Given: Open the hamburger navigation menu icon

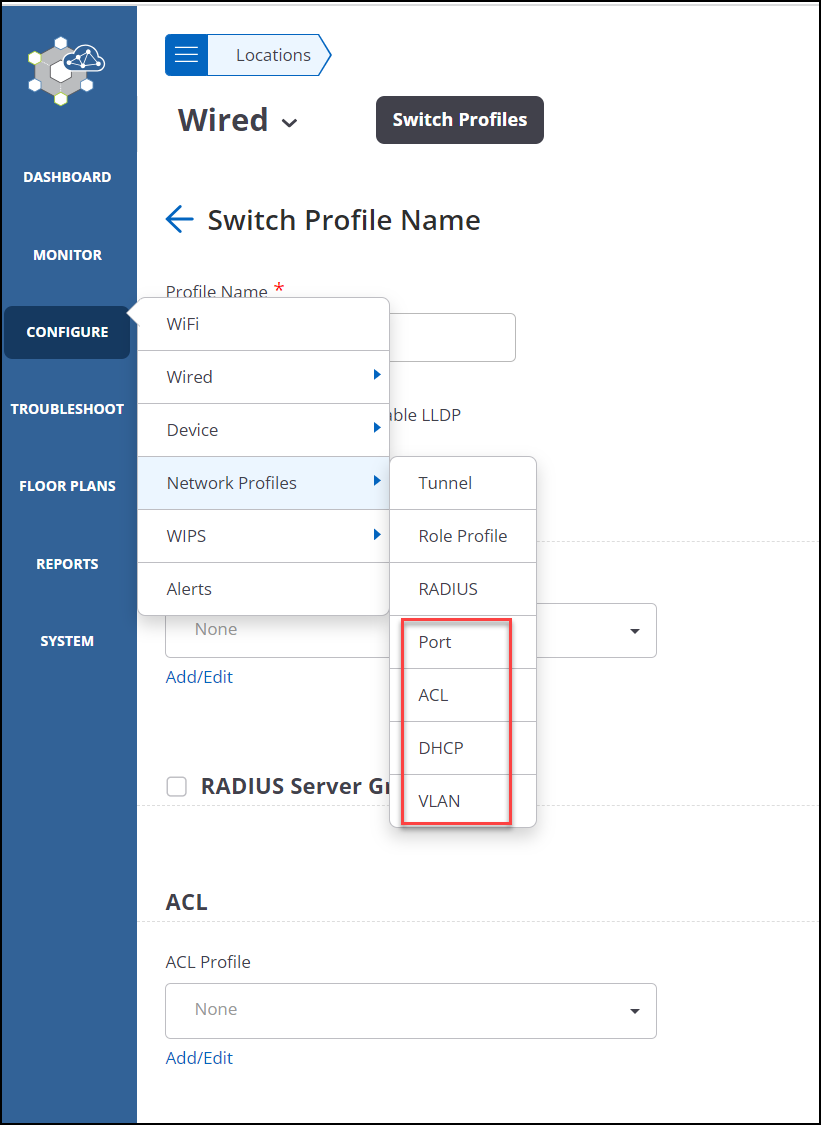Looking at the screenshot, I should [186, 55].
